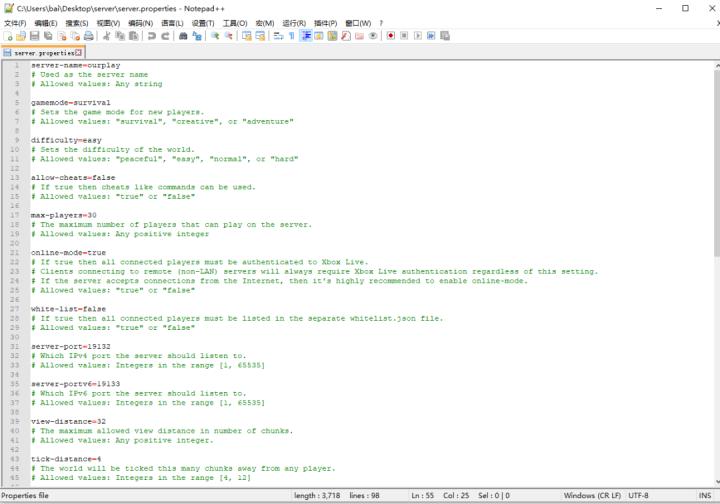Close the server.properties tab with its X
720x504 pixels.
coord(79,52)
